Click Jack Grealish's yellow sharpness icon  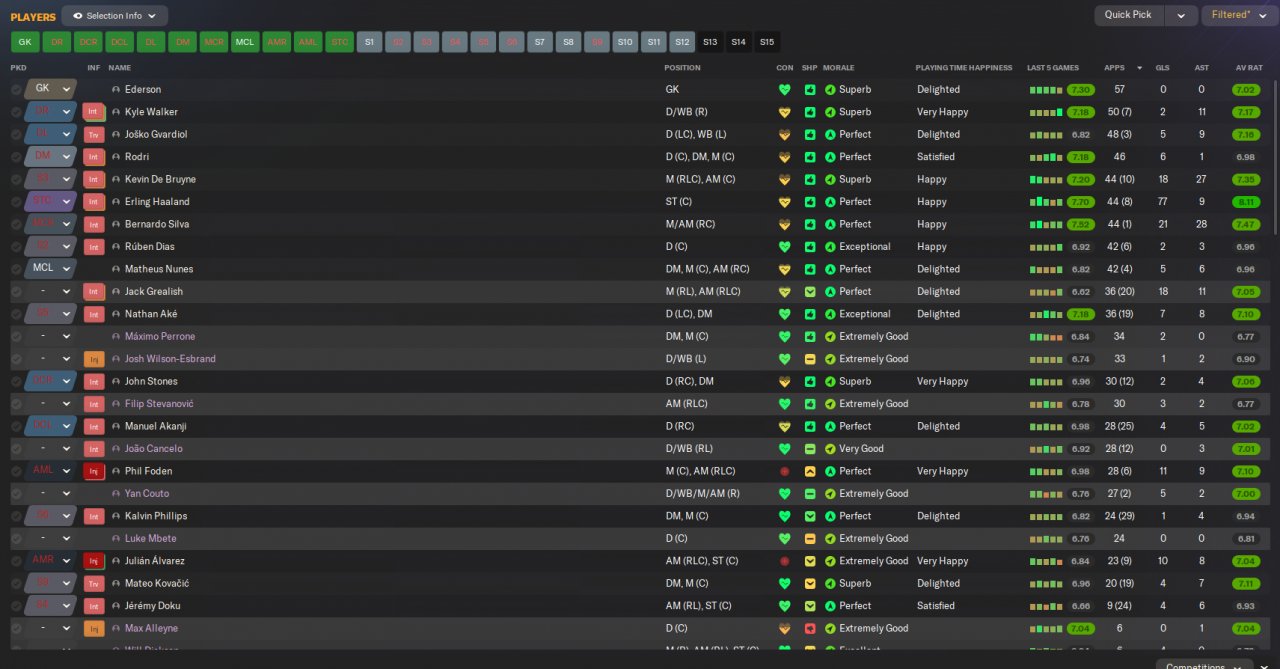[x=810, y=291]
